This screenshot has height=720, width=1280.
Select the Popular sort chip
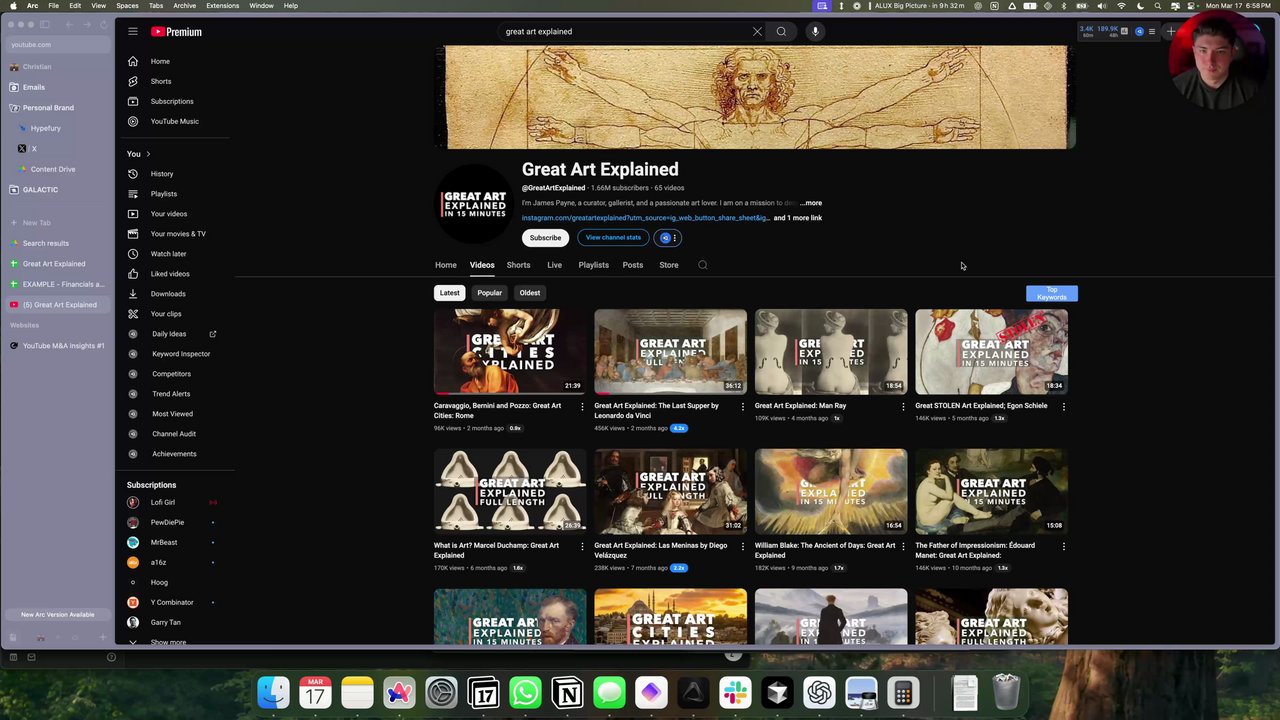pos(489,293)
